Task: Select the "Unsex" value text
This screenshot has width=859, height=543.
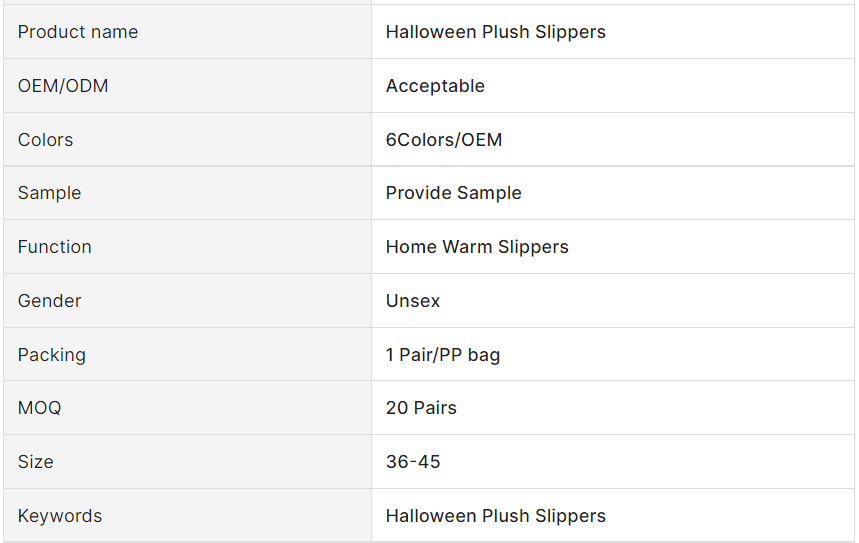Action: tap(413, 301)
